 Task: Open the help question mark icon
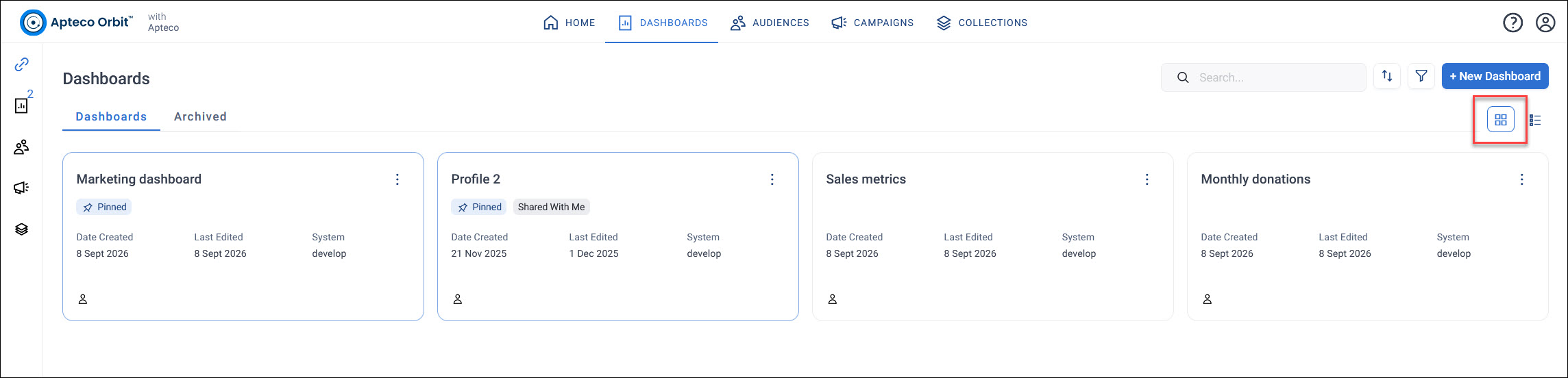(x=1512, y=23)
